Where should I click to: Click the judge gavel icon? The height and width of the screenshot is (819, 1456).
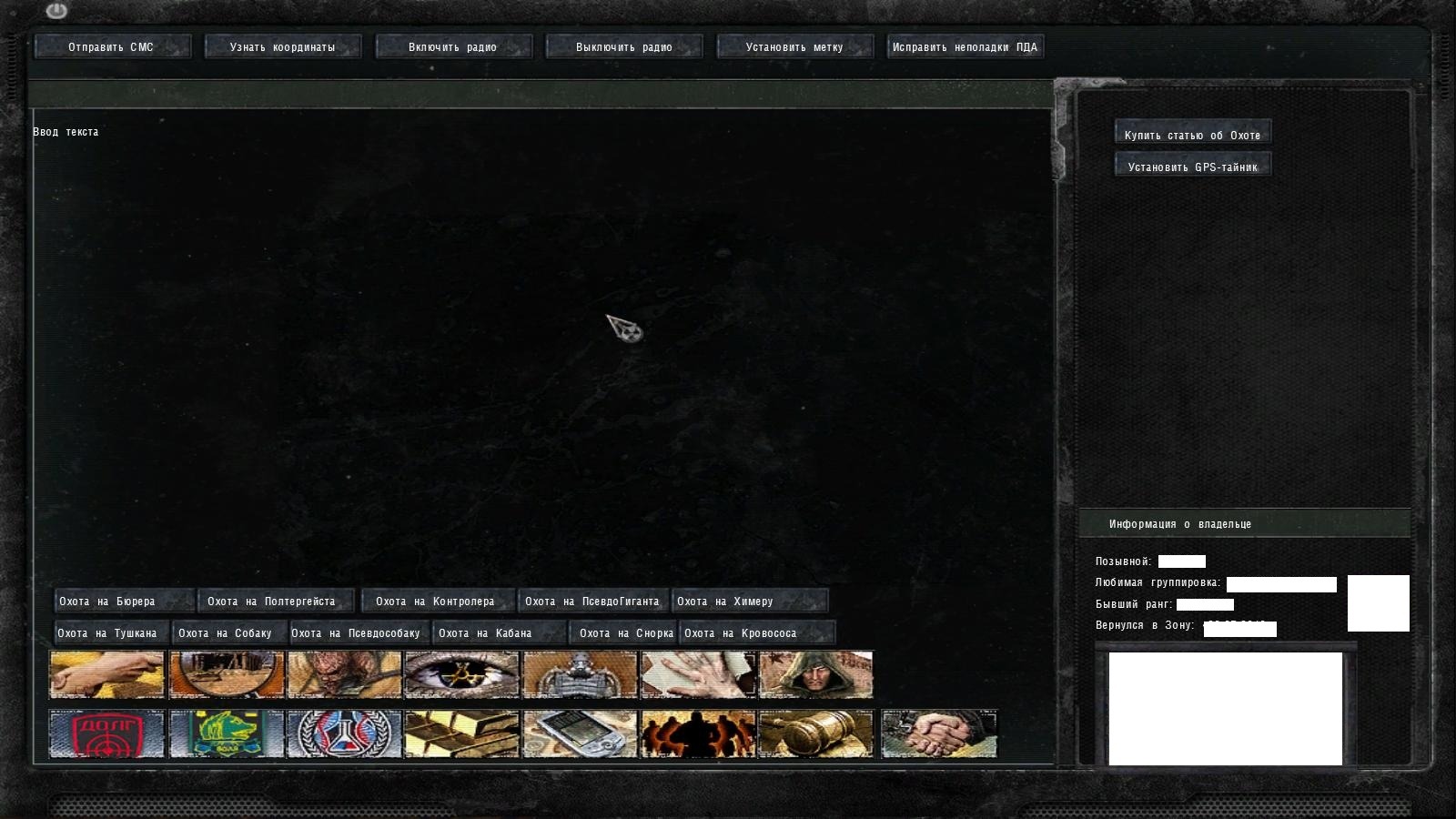point(816,733)
